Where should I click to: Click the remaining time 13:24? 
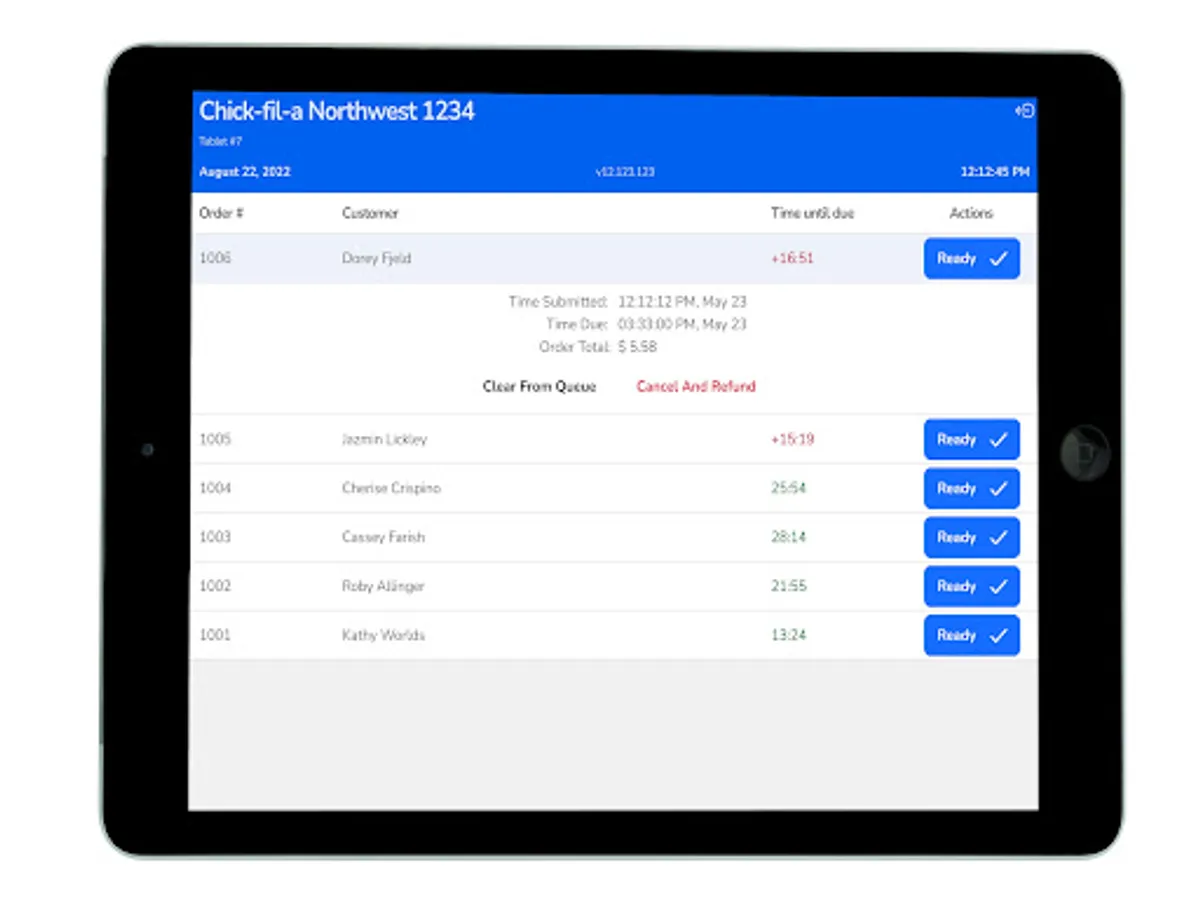[789, 635]
